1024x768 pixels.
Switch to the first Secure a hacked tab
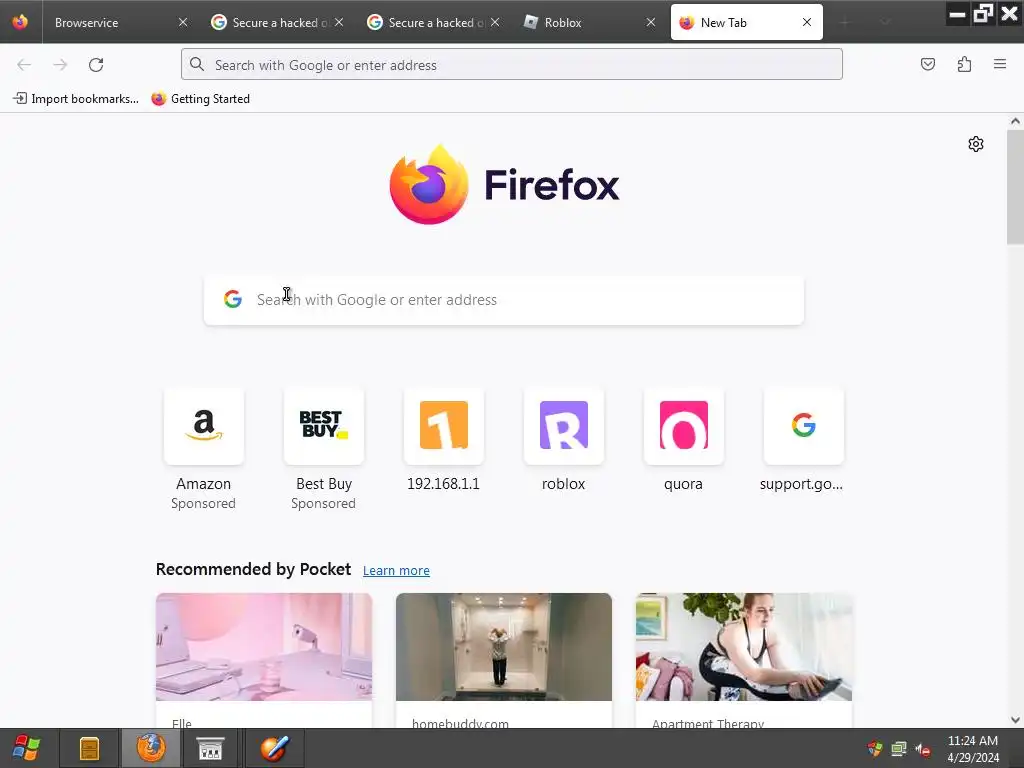(x=279, y=22)
